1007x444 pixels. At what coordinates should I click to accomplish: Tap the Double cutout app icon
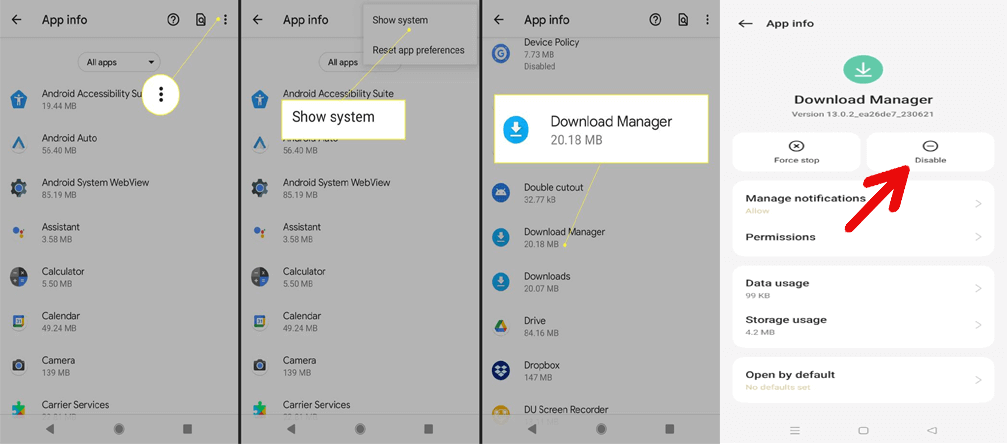click(500, 193)
